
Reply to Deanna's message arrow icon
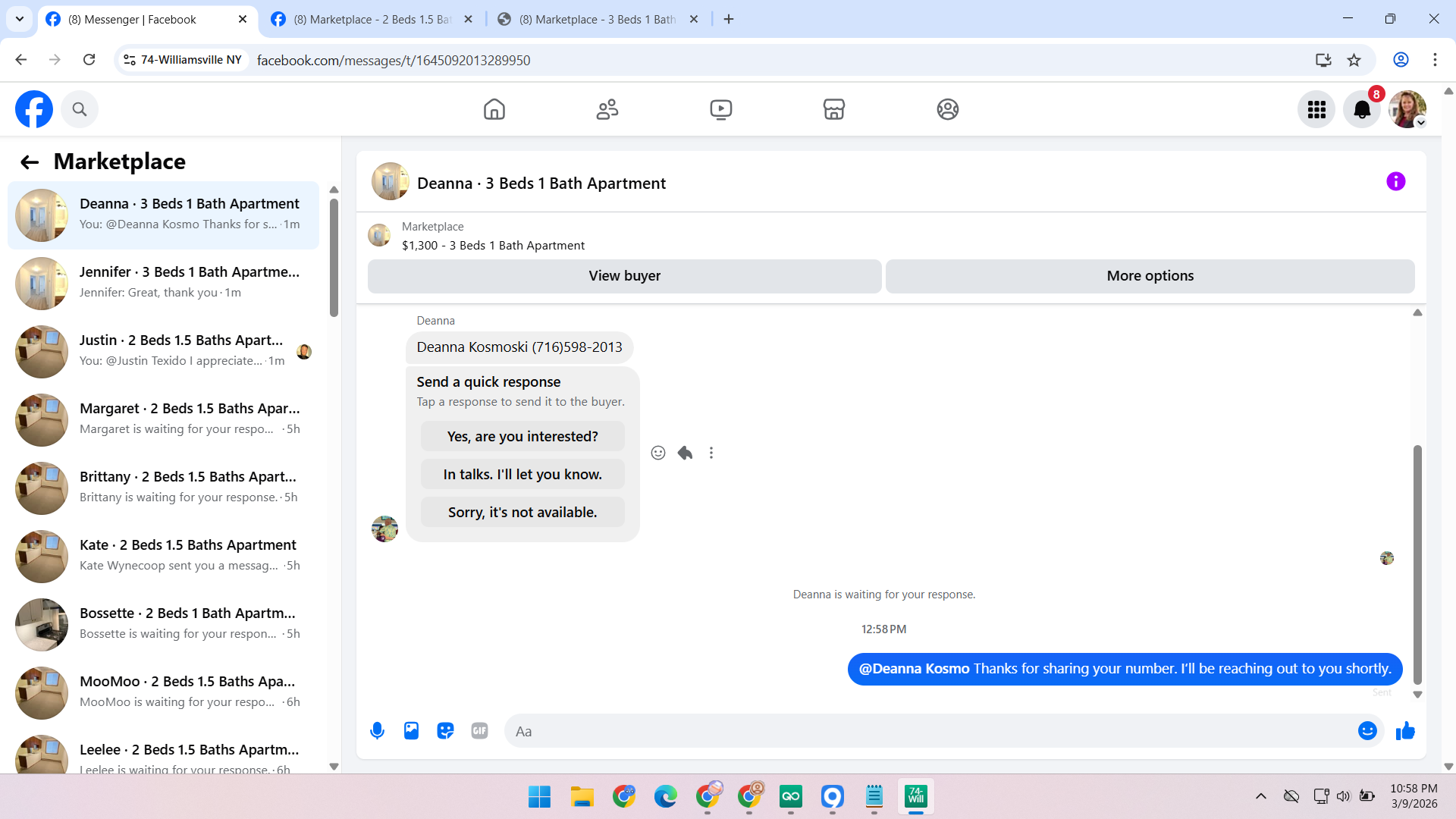(685, 453)
